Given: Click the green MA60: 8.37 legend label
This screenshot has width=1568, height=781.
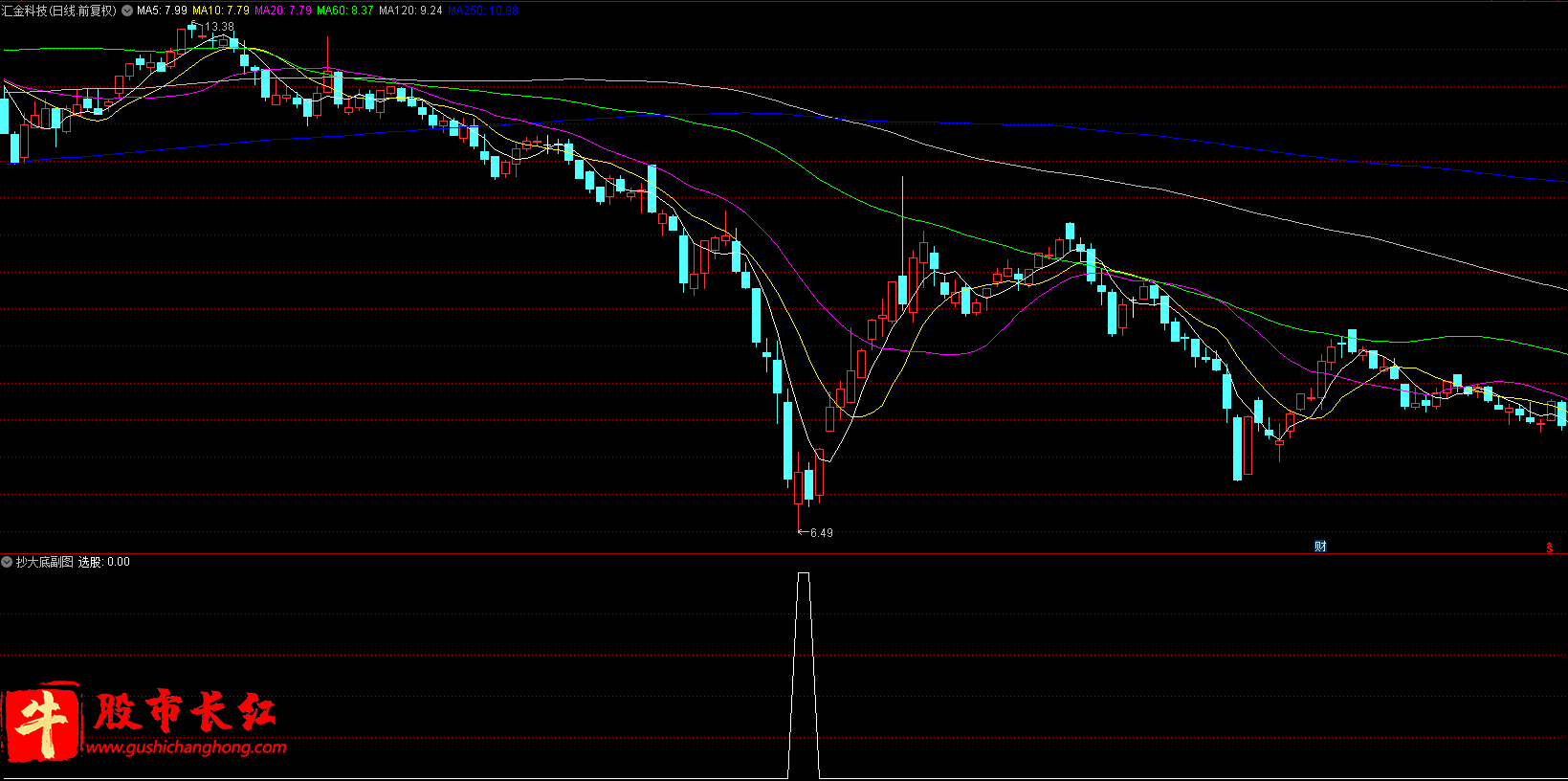Looking at the screenshot, I should (x=345, y=11).
